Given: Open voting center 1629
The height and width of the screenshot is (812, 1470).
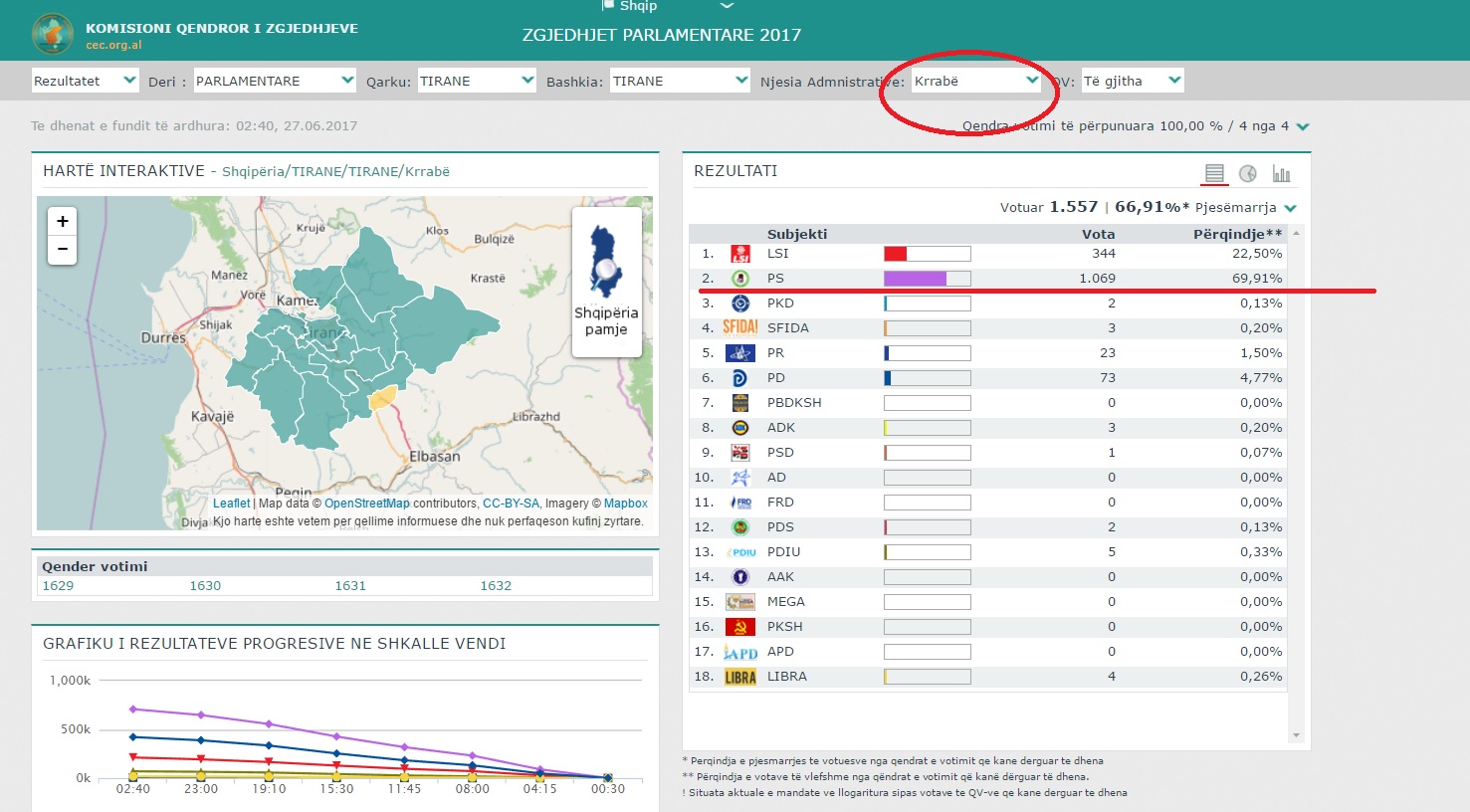Looking at the screenshot, I should click(58, 586).
